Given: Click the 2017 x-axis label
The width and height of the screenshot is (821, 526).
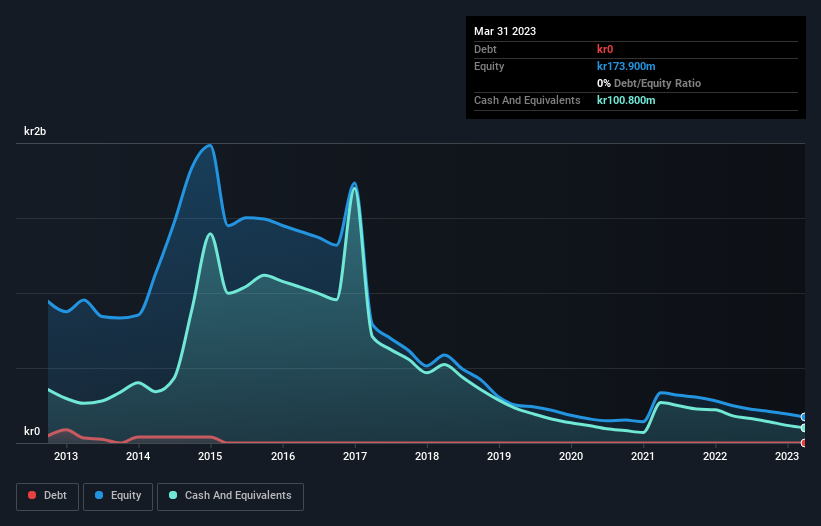Looking at the screenshot, I should [354, 456].
